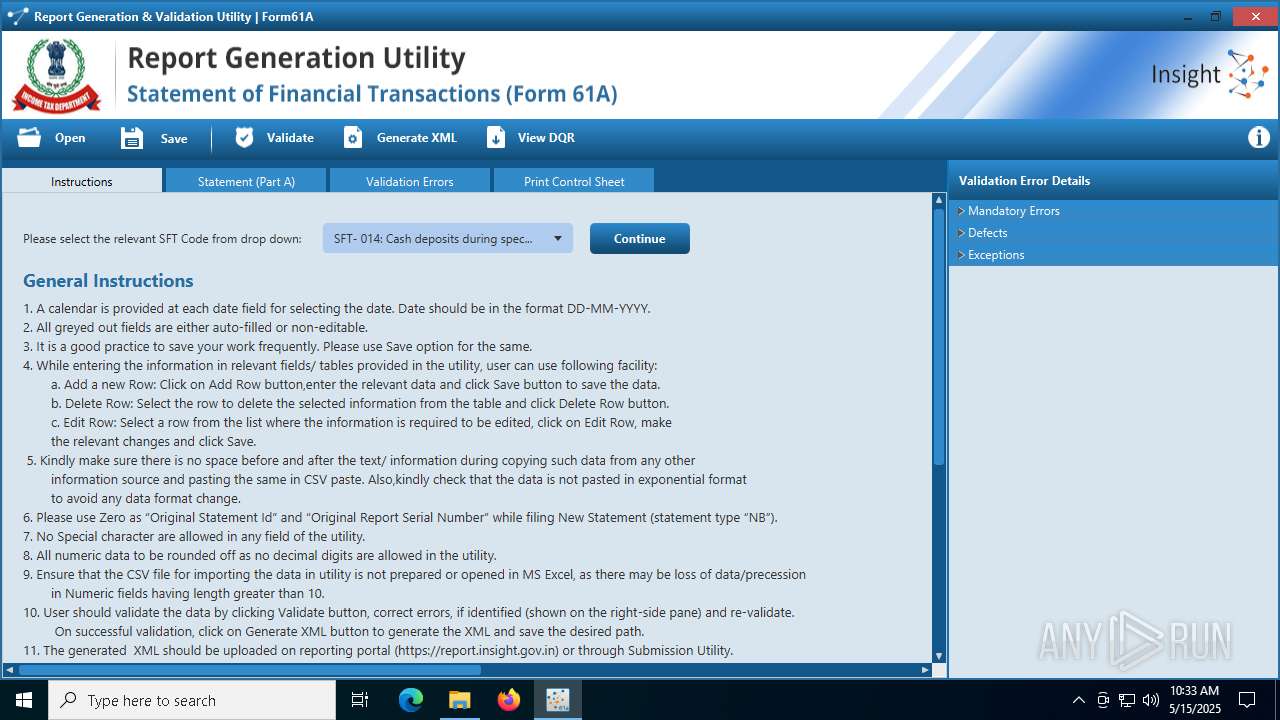Click the safely remove hardware tray icon

tap(1103, 700)
